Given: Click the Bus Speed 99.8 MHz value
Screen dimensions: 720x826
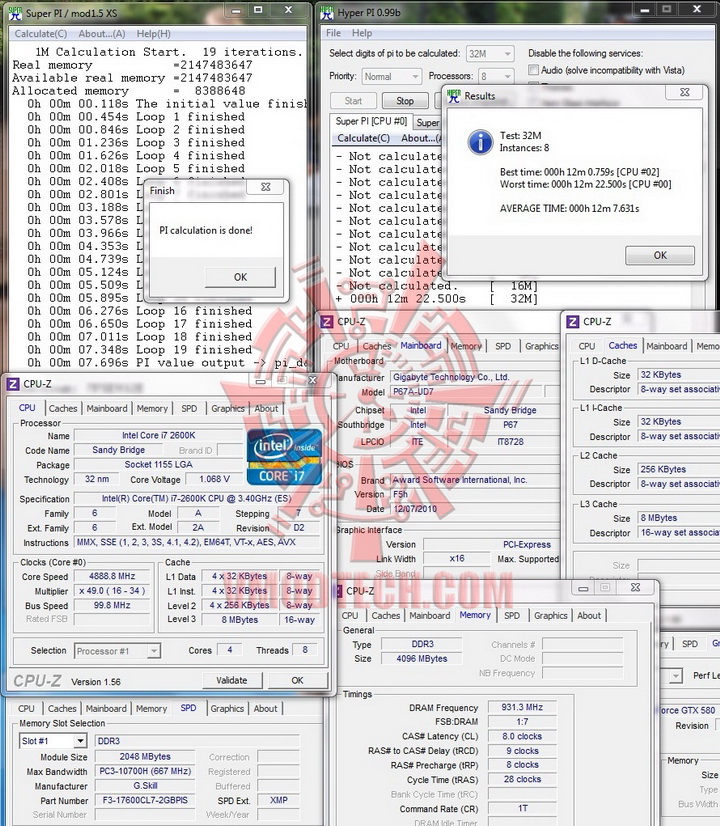Looking at the screenshot, I should coord(112,605).
